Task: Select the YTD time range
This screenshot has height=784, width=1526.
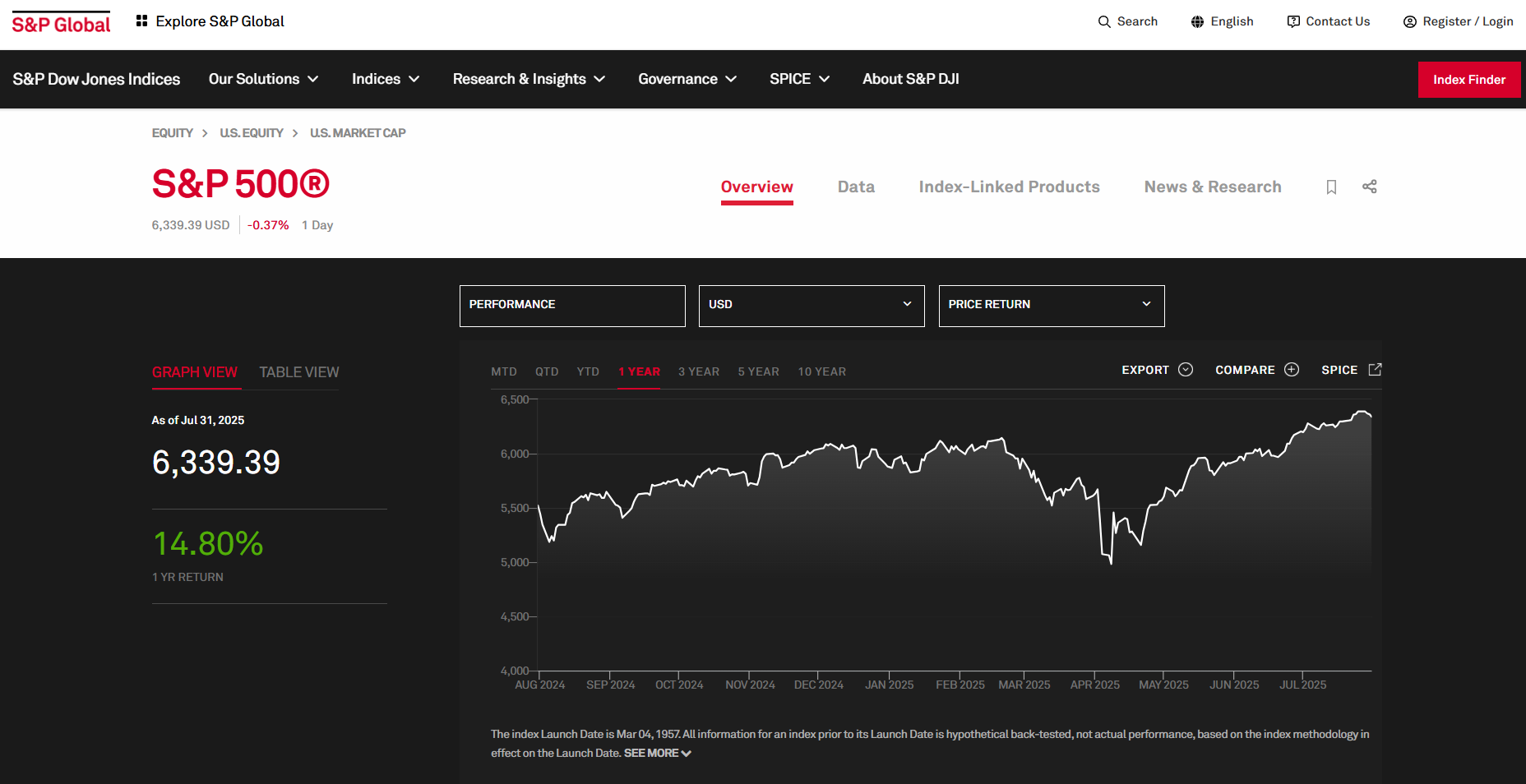Action: [588, 371]
